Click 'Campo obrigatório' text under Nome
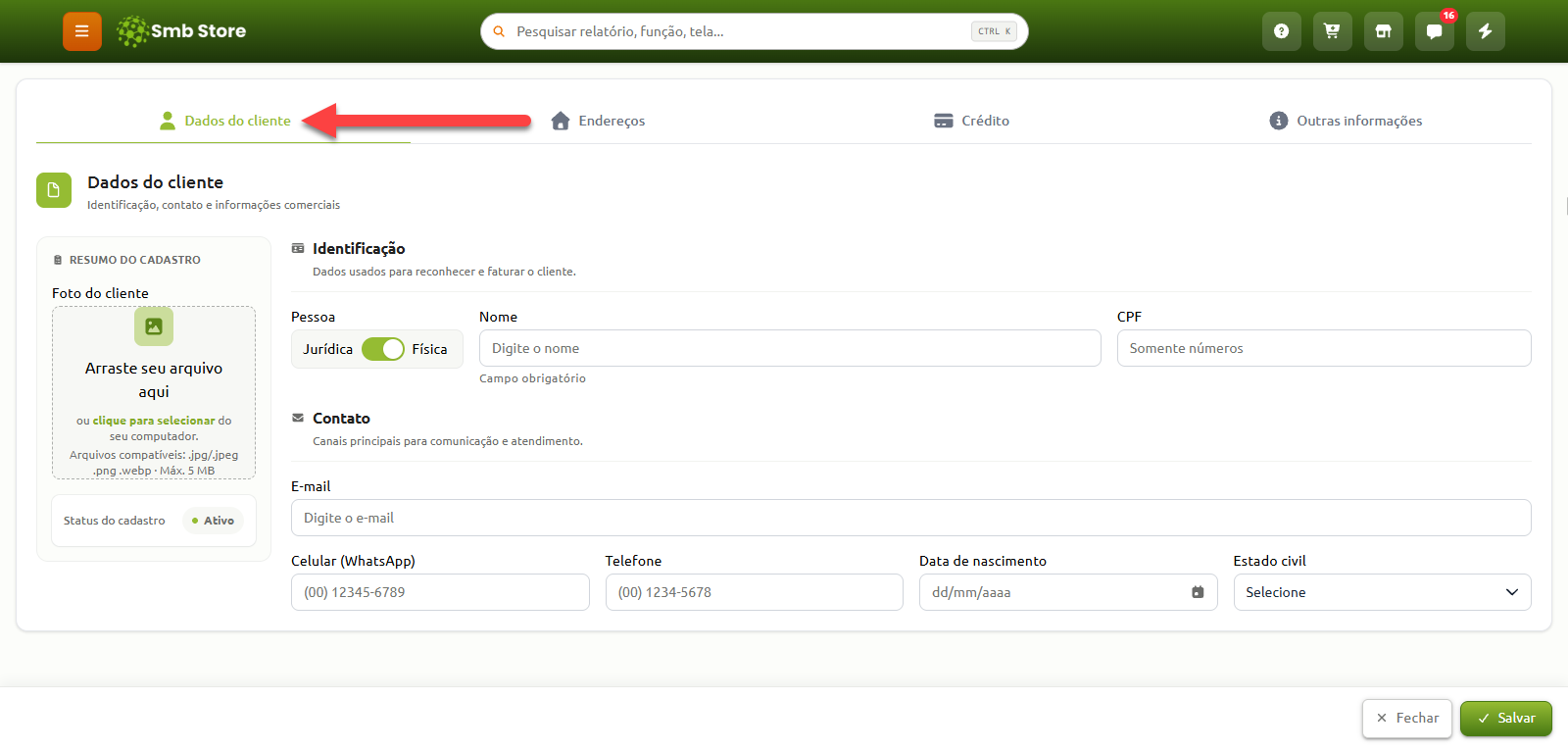 coord(532,378)
